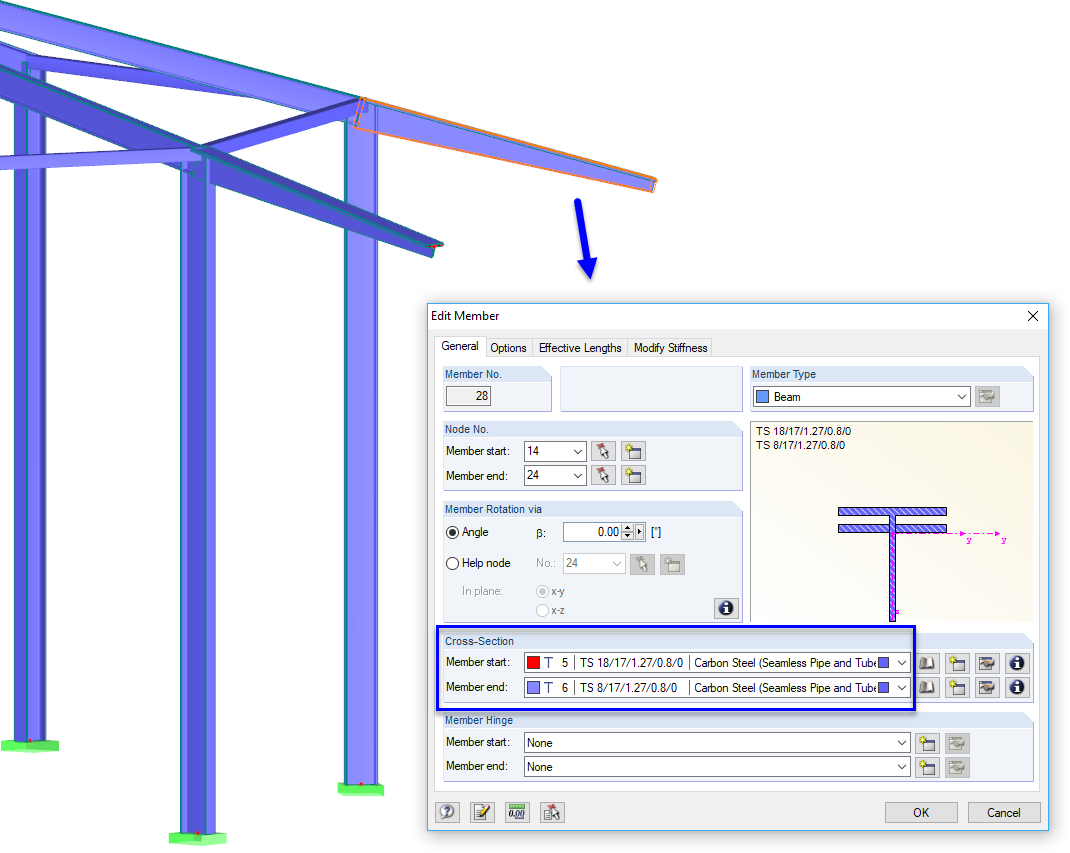Create a new node for member end

[x=633, y=475]
